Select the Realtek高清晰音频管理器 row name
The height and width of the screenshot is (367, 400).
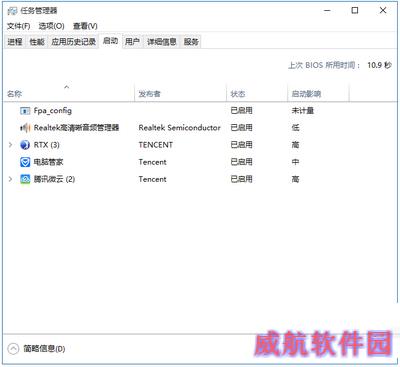(76, 128)
